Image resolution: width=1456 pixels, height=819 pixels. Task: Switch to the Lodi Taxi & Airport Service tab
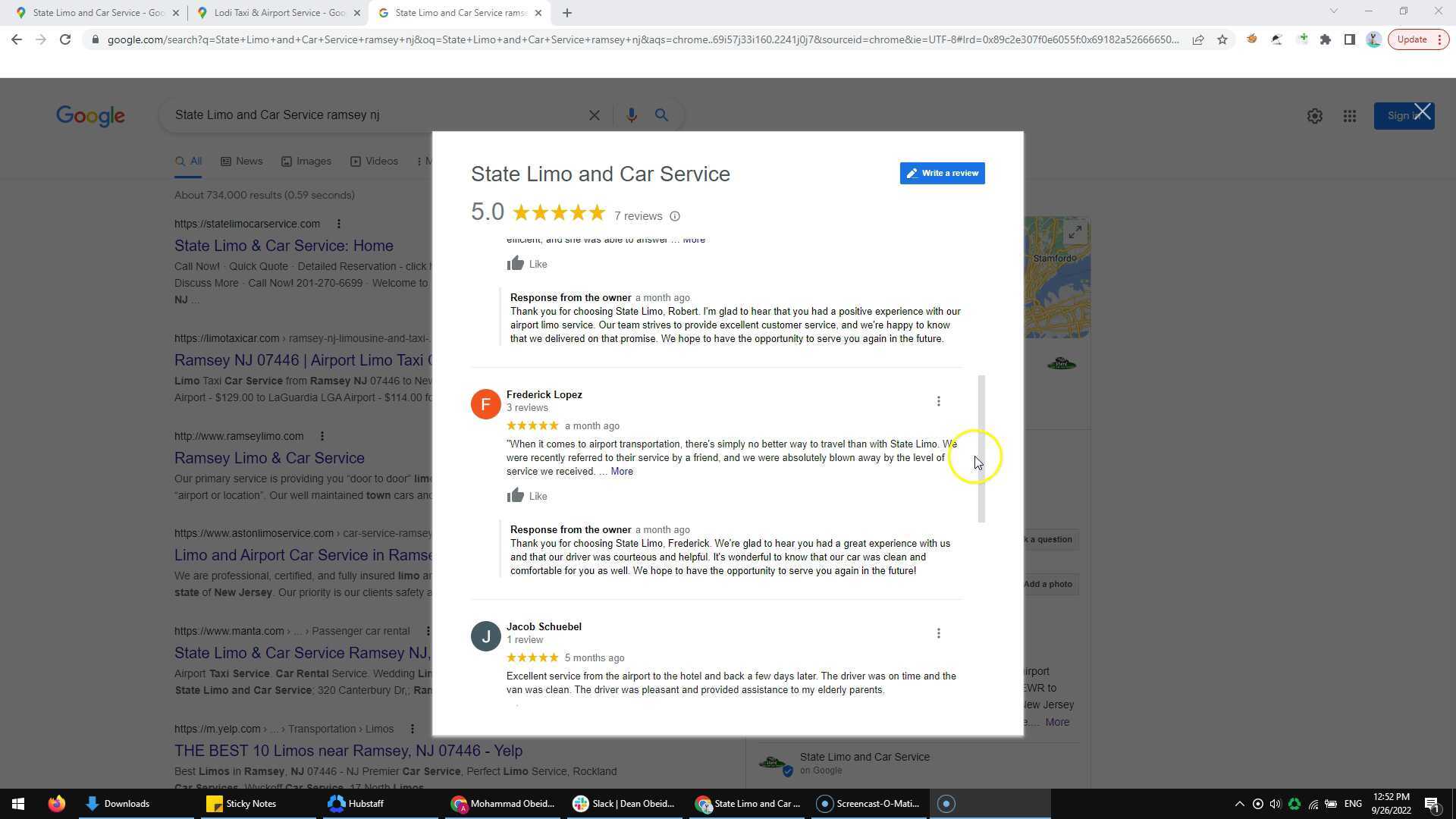click(274, 13)
